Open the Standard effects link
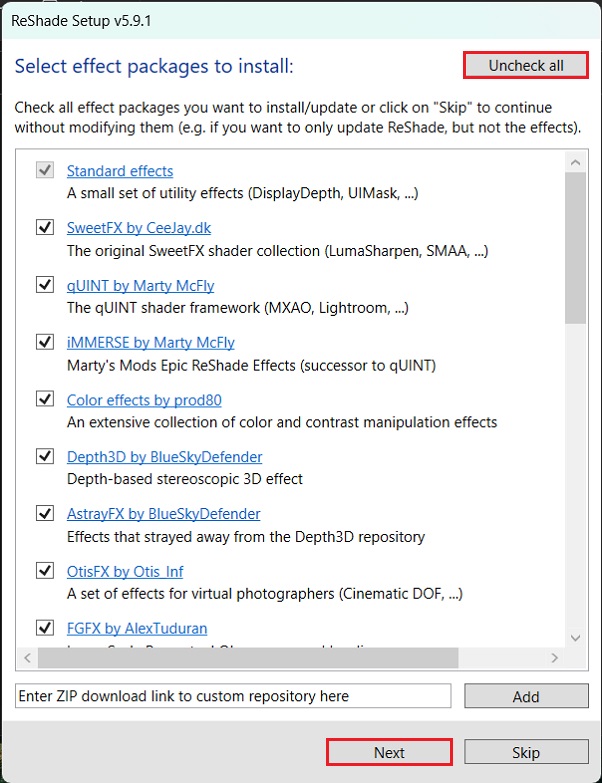The width and height of the screenshot is (602, 783). 120,171
